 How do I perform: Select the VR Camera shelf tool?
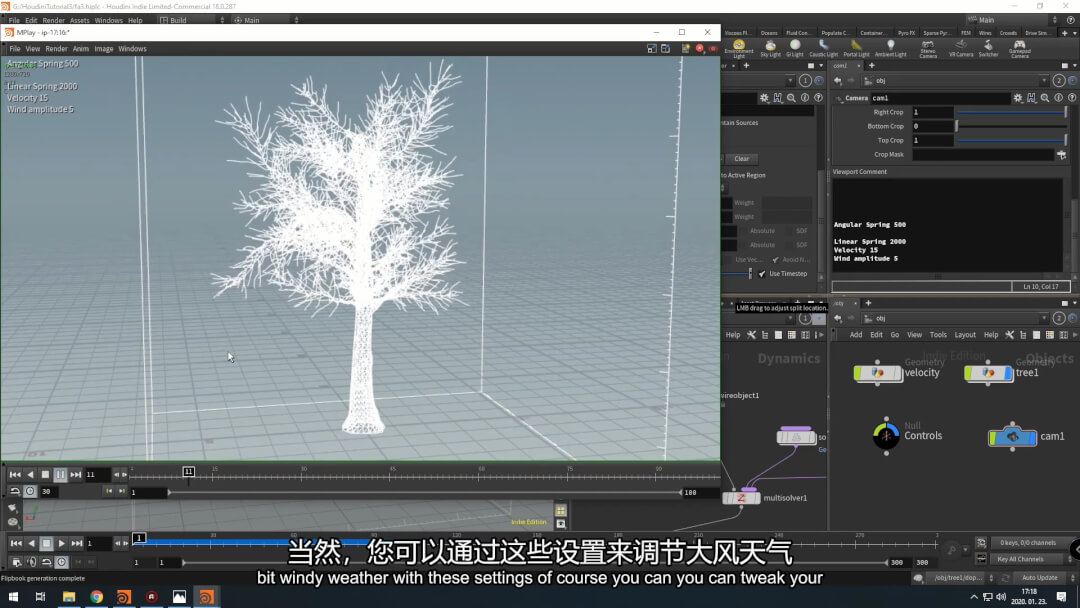[961, 48]
